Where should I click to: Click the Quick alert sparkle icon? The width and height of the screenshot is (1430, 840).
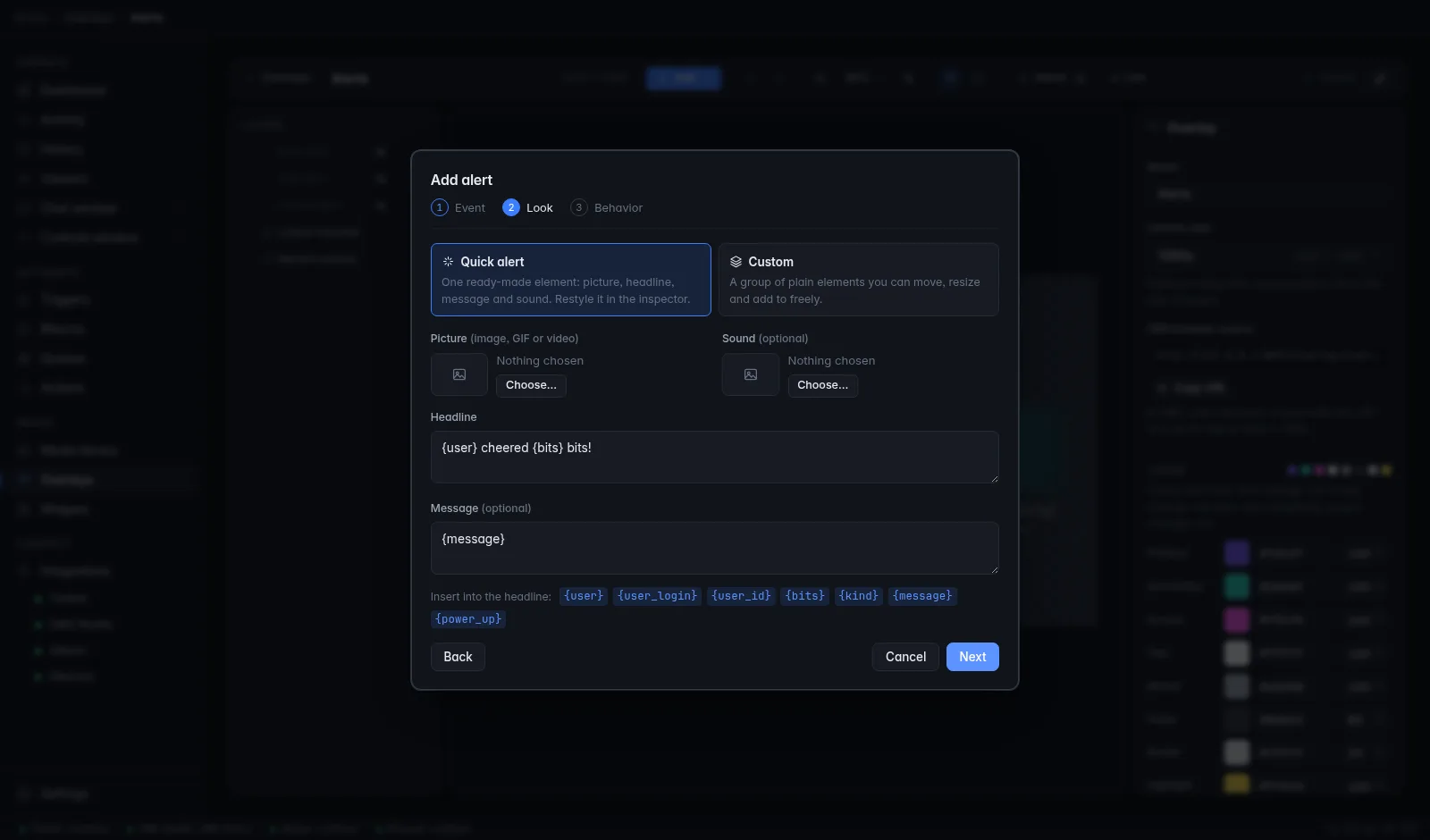click(448, 262)
